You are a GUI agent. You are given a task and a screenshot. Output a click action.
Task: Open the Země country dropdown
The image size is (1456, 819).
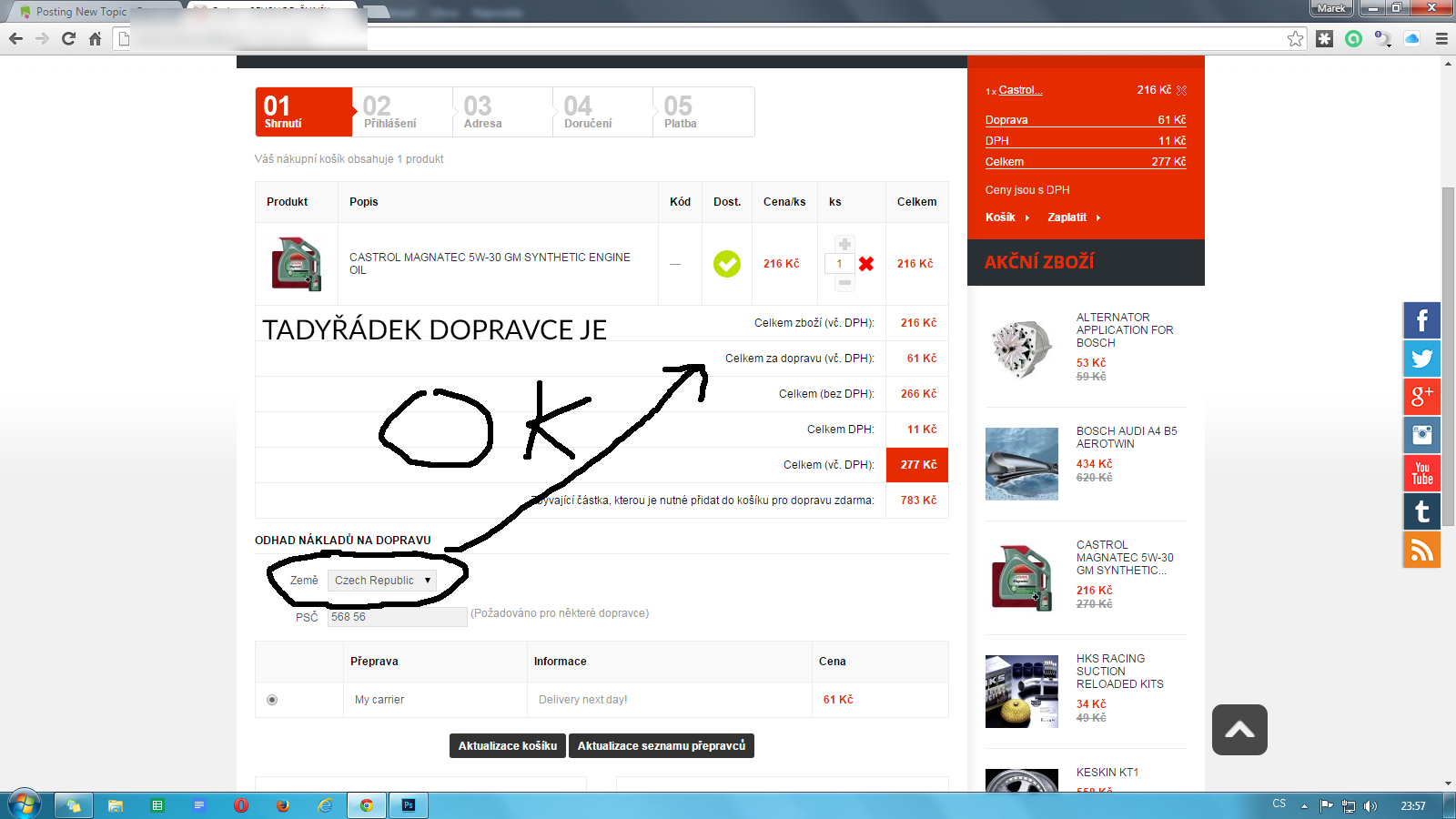point(382,581)
